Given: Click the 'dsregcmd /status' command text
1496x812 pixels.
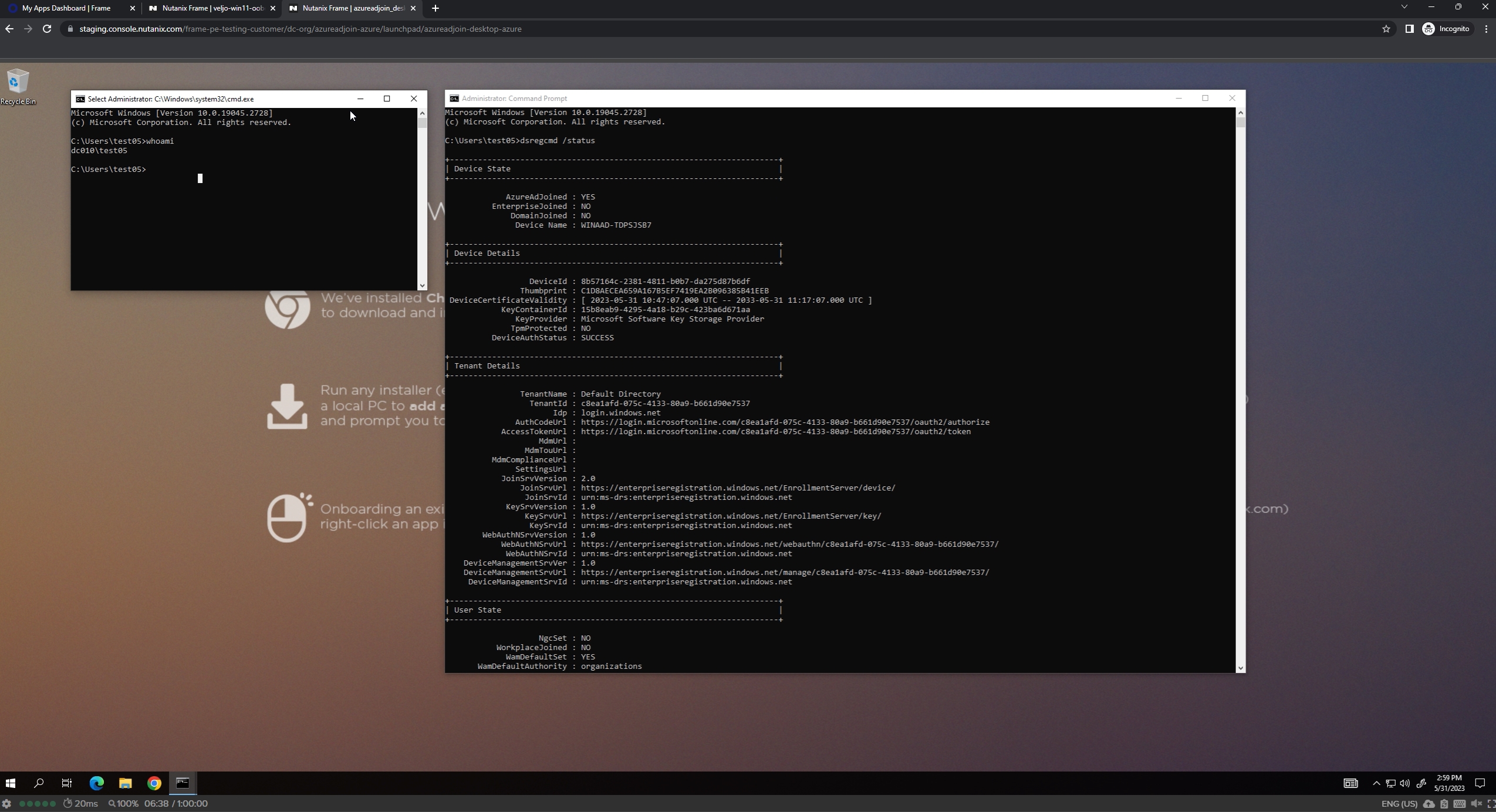Looking at the screenshot, I should tap(558, 141).
